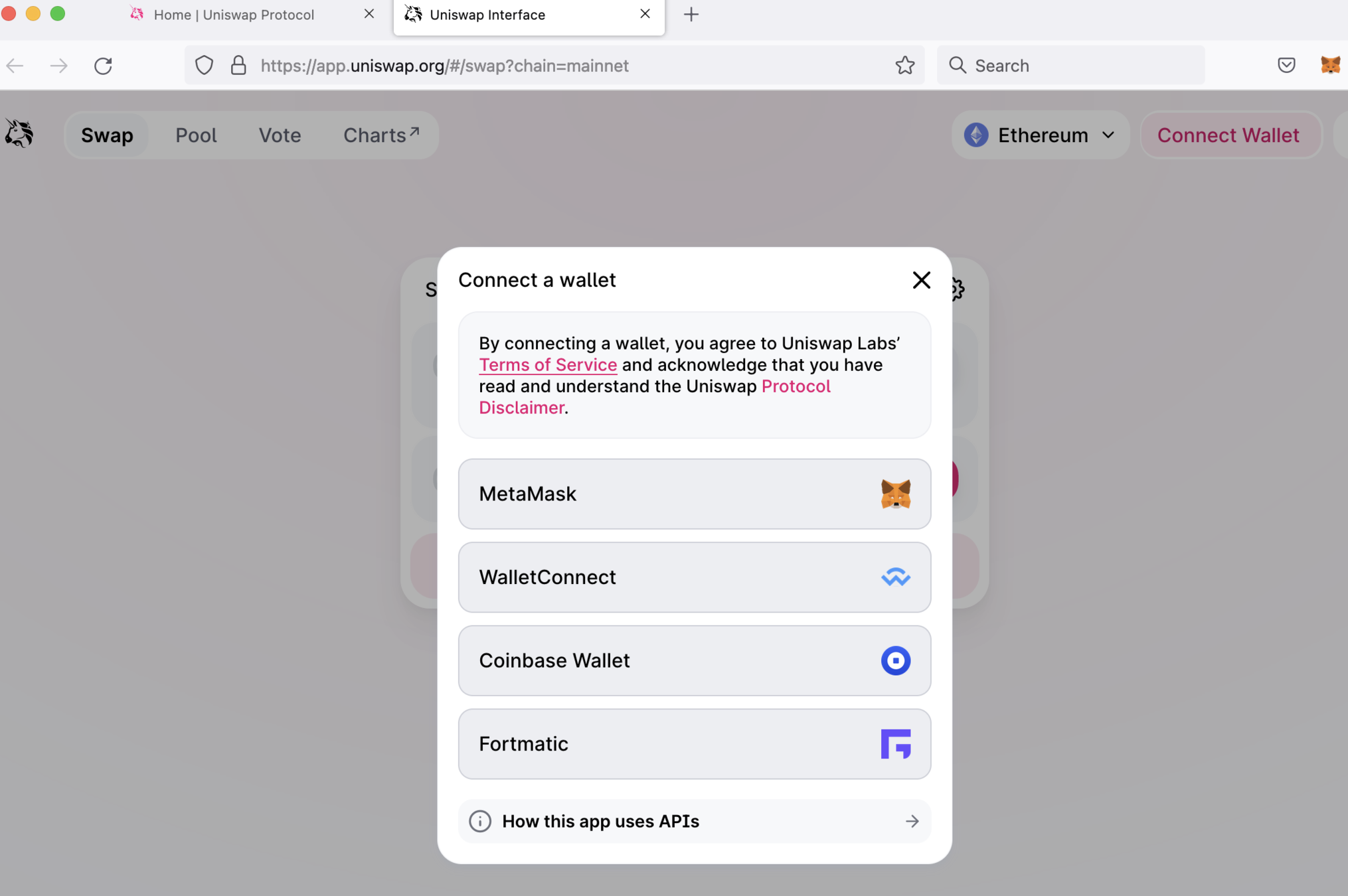Go to the Vote section
The height and width of the screenshot is (896, 1348).
point(280,135)
